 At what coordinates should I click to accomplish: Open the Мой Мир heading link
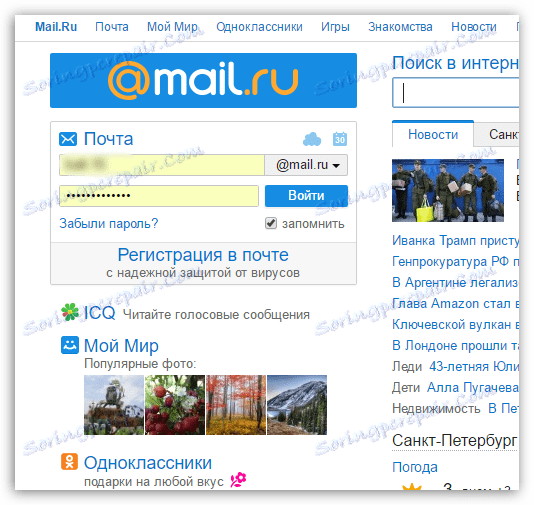click(121, 346)
